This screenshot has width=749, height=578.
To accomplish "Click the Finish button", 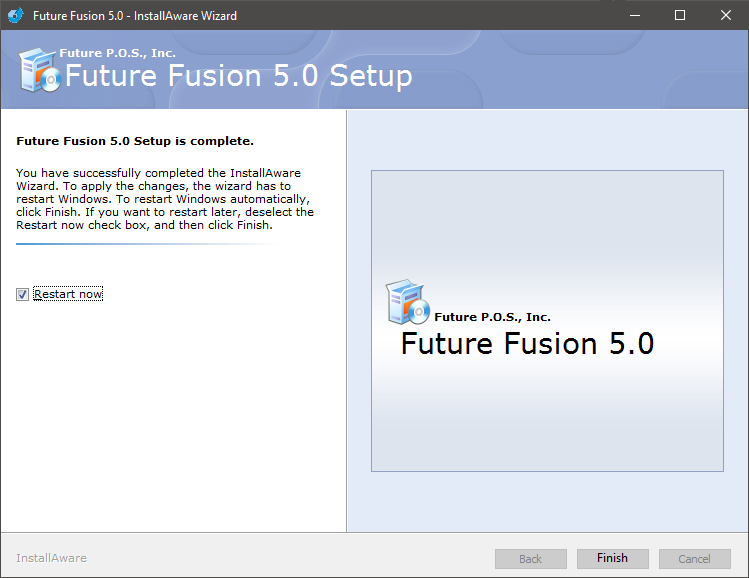I will pyautogui.click(x=612, y=558).
